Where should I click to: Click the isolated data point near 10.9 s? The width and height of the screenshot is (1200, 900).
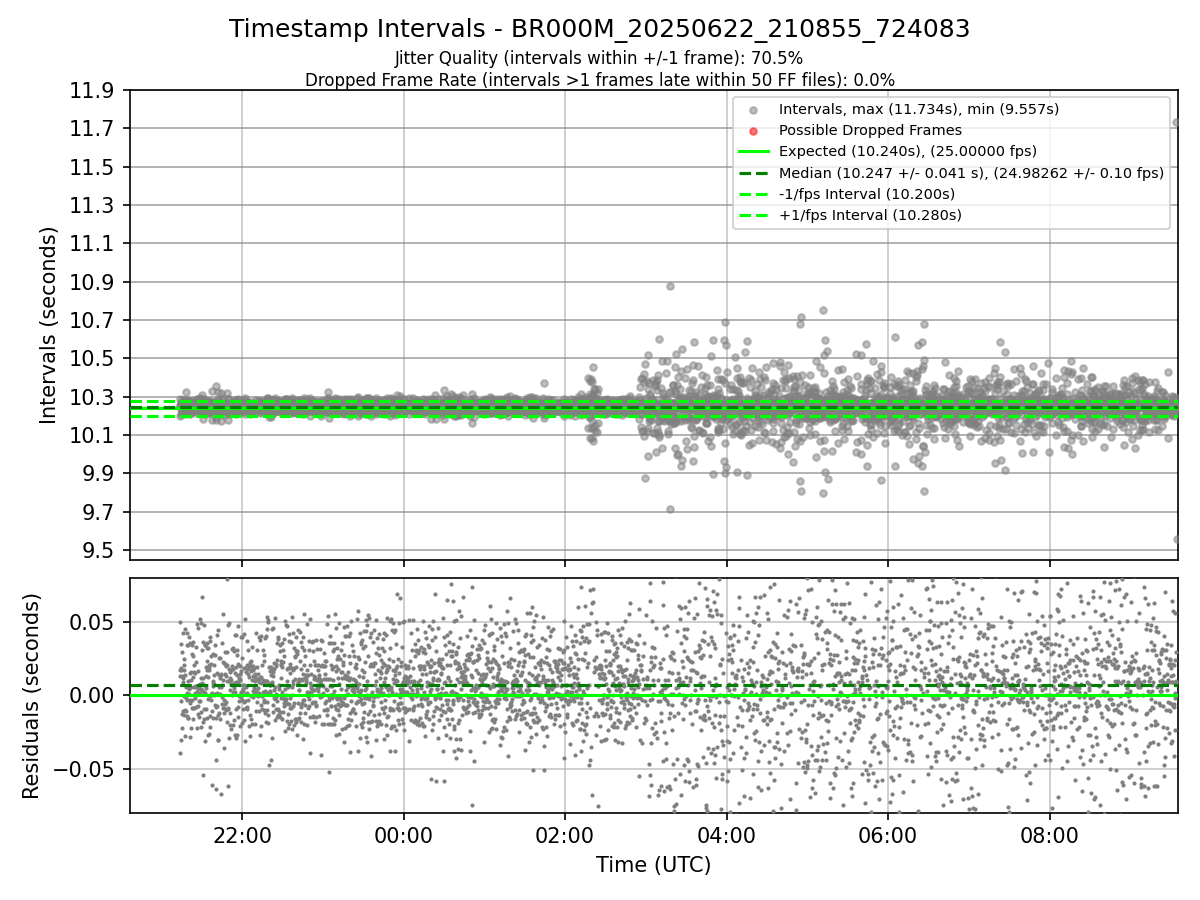[x=670, y=286]
